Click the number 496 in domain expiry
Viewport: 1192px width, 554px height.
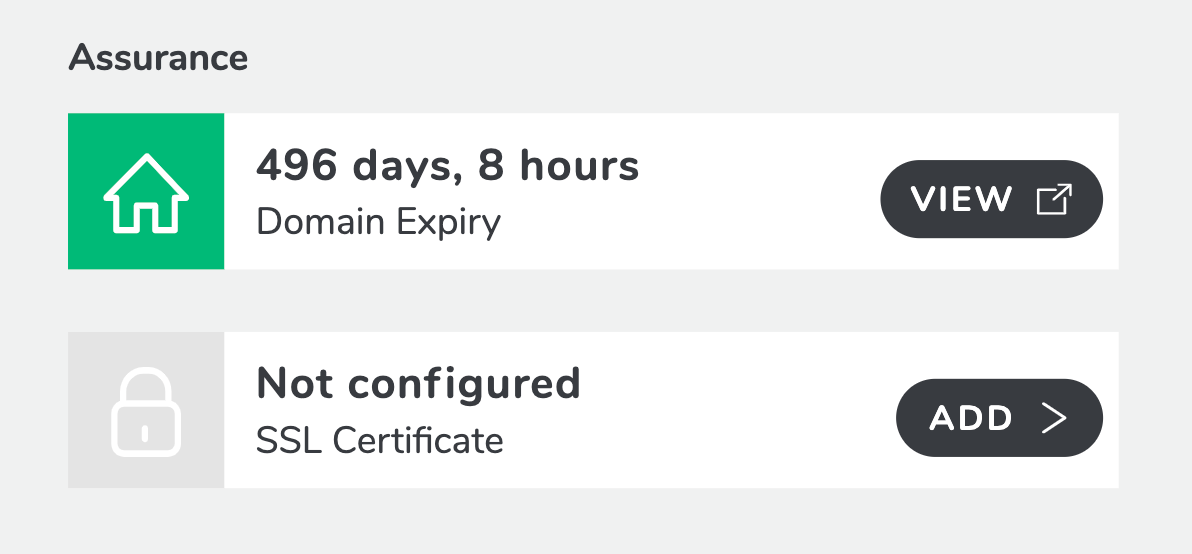coord(296,166)
